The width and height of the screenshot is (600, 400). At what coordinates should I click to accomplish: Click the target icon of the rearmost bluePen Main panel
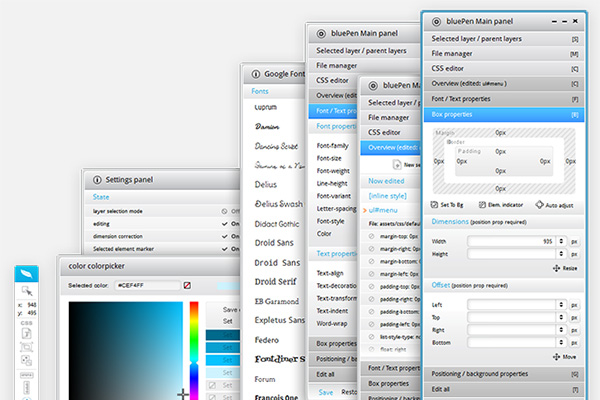[x=321, y=34]
